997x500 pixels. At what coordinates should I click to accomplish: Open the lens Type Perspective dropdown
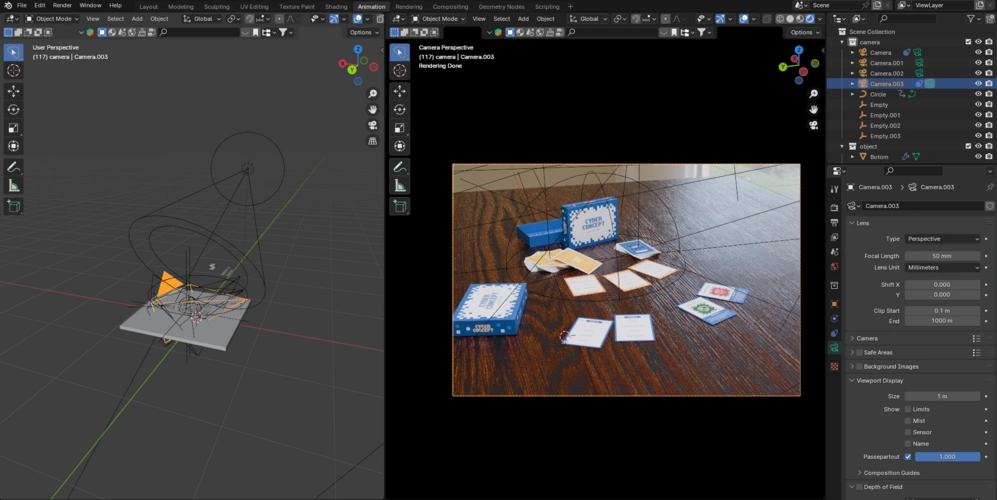pyautogui.click(x=942, y=239)
